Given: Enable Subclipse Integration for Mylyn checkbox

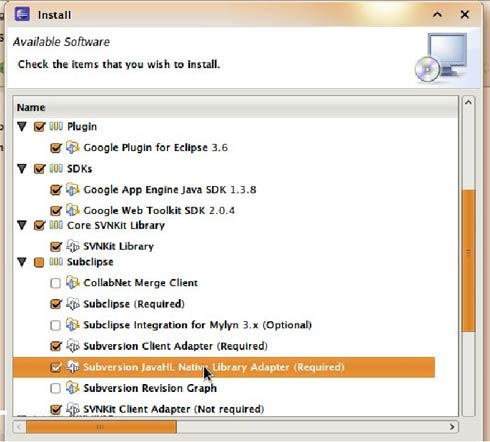Looking at the screenshot, I should [55, 325].
